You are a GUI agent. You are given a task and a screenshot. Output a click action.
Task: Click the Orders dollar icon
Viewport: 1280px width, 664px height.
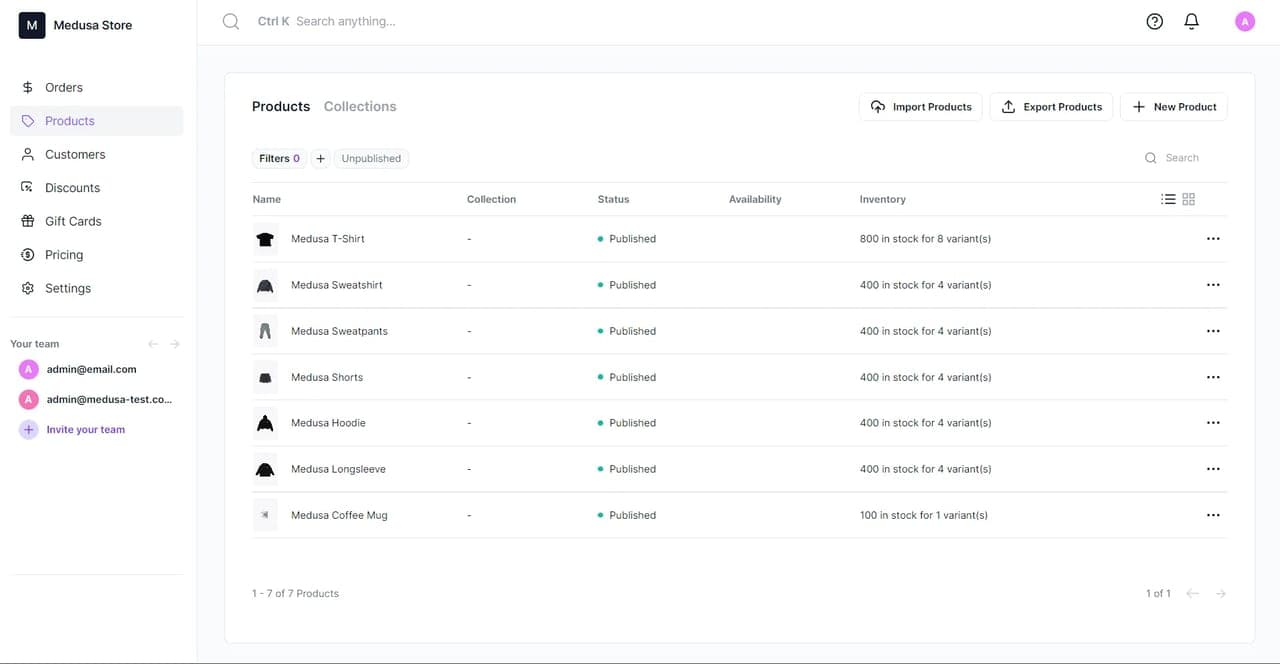coord(28,87)
